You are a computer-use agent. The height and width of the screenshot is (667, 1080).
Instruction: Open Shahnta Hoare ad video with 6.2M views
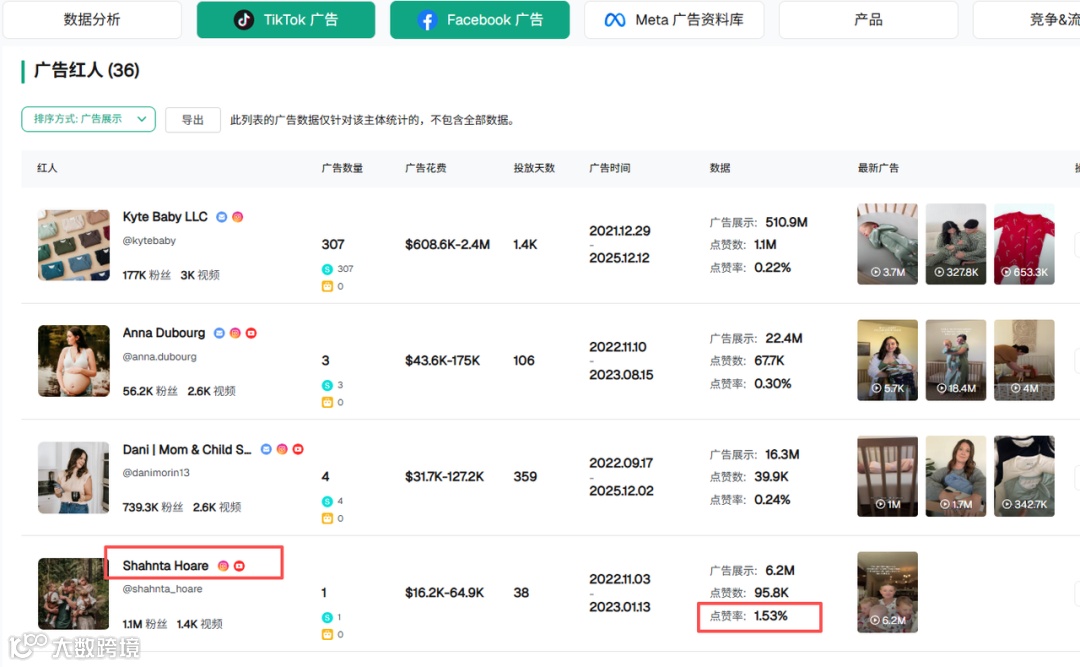[887, 592]
